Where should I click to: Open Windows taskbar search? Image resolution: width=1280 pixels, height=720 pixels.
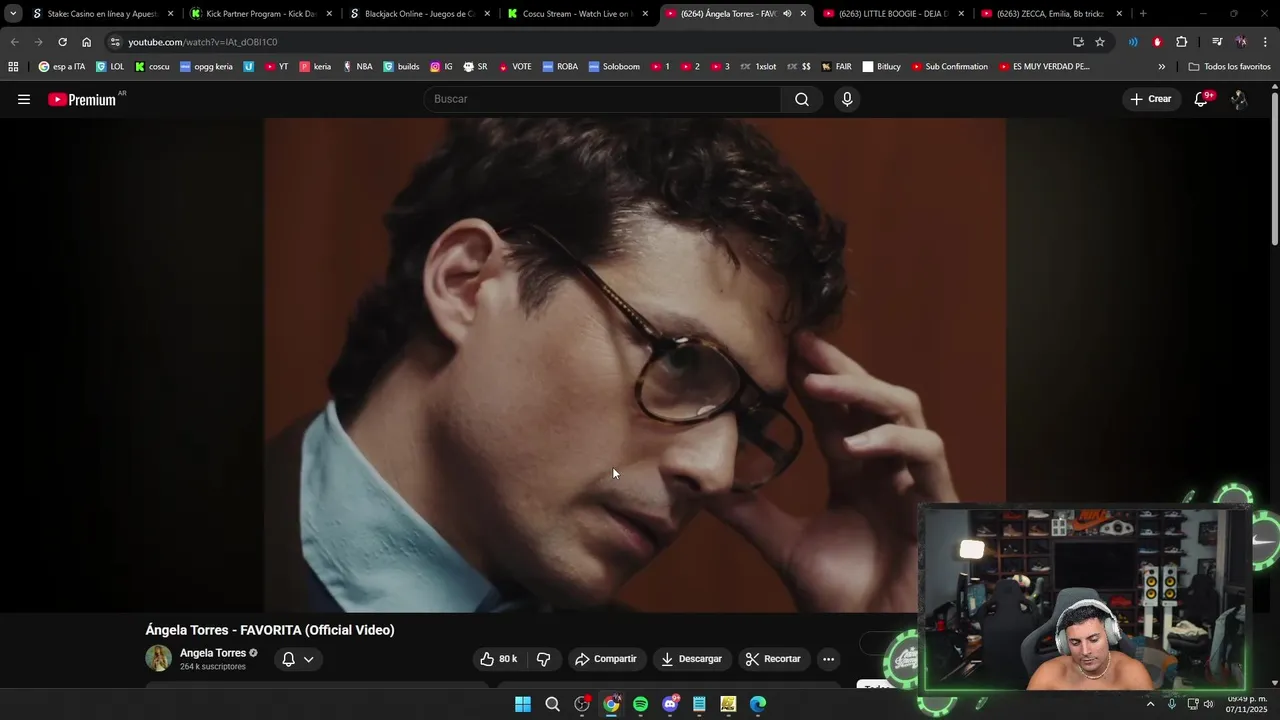(x=552, y=704)
